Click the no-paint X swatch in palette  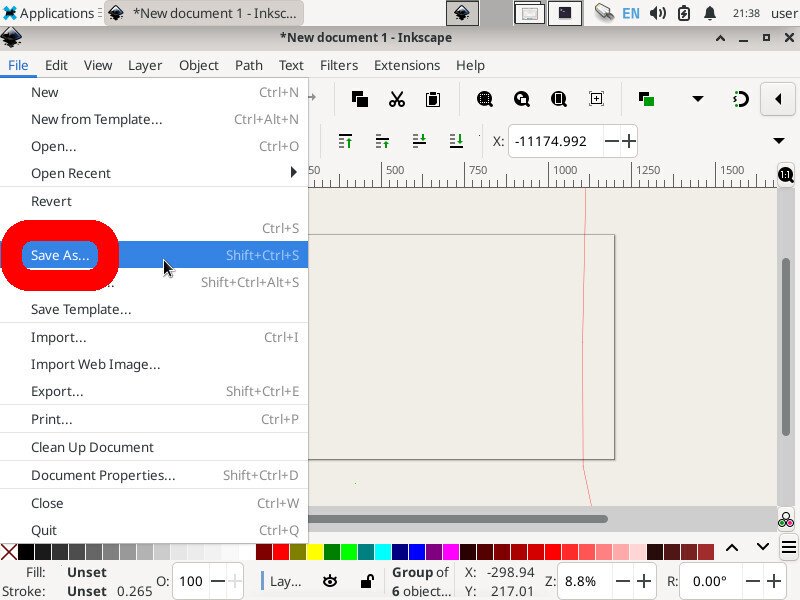point(9,552)
